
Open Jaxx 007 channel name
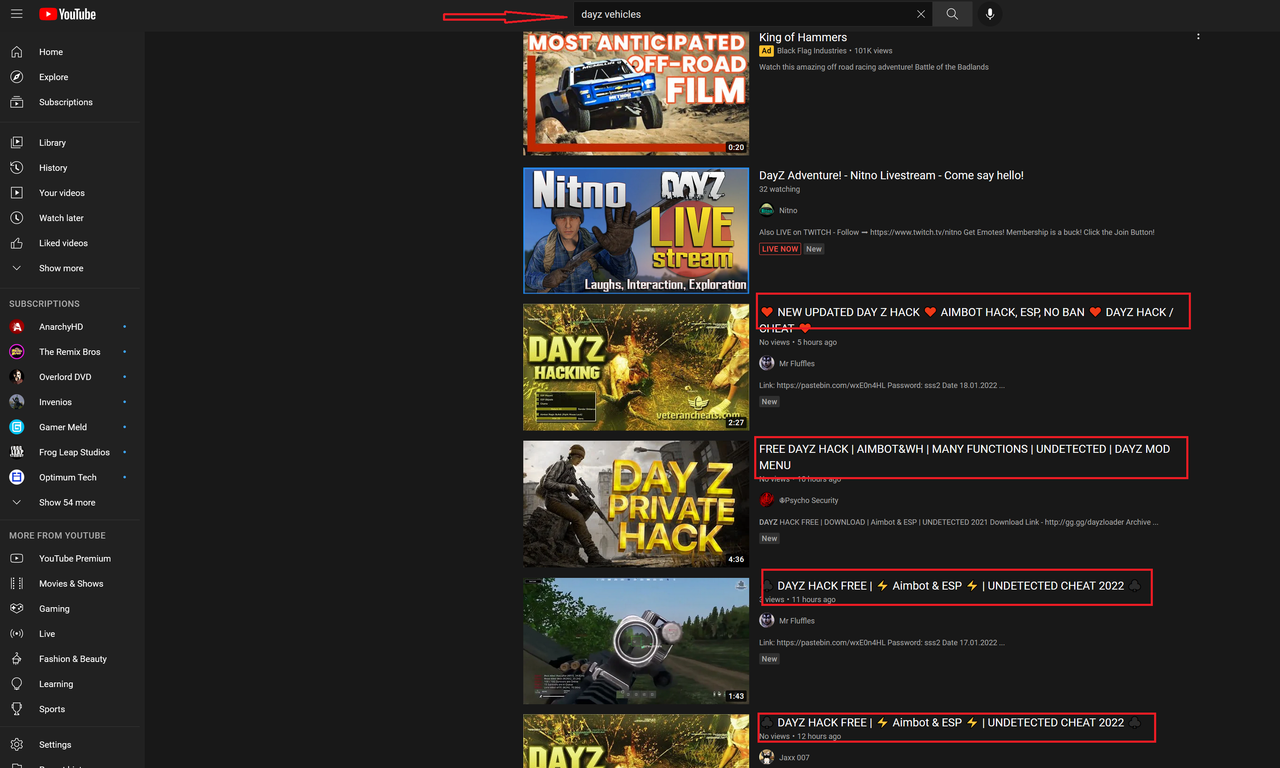pyautogui.click(x=794, y=758)
